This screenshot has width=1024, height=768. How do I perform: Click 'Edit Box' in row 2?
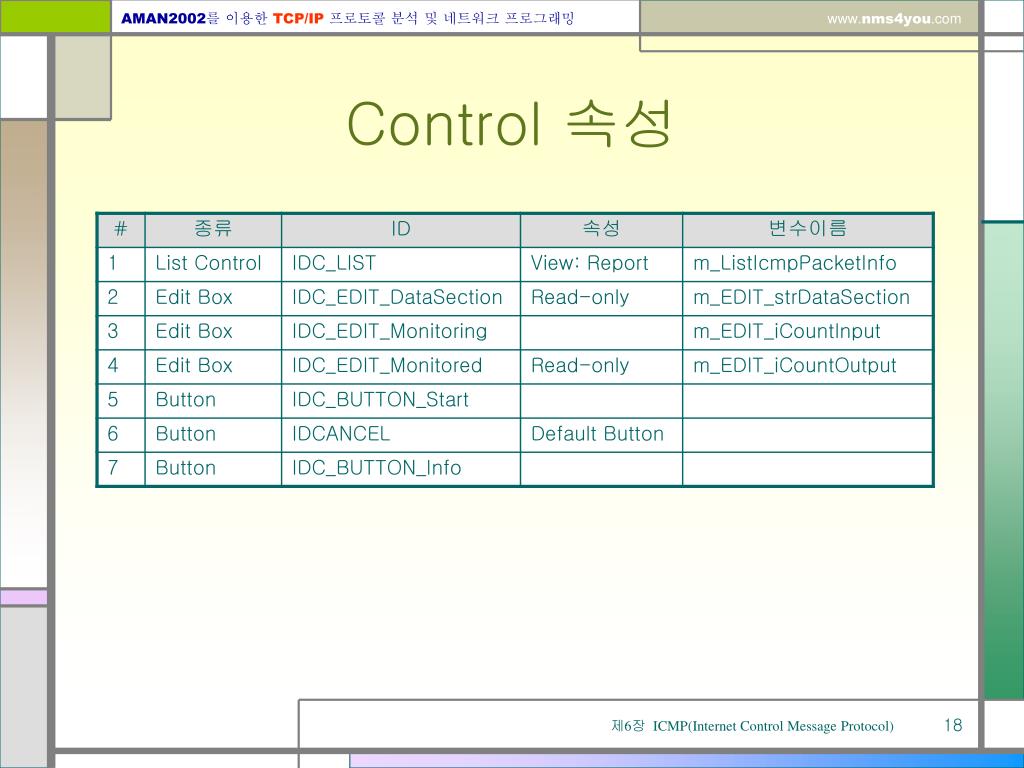pyautogui.click(x=213, y=297)
